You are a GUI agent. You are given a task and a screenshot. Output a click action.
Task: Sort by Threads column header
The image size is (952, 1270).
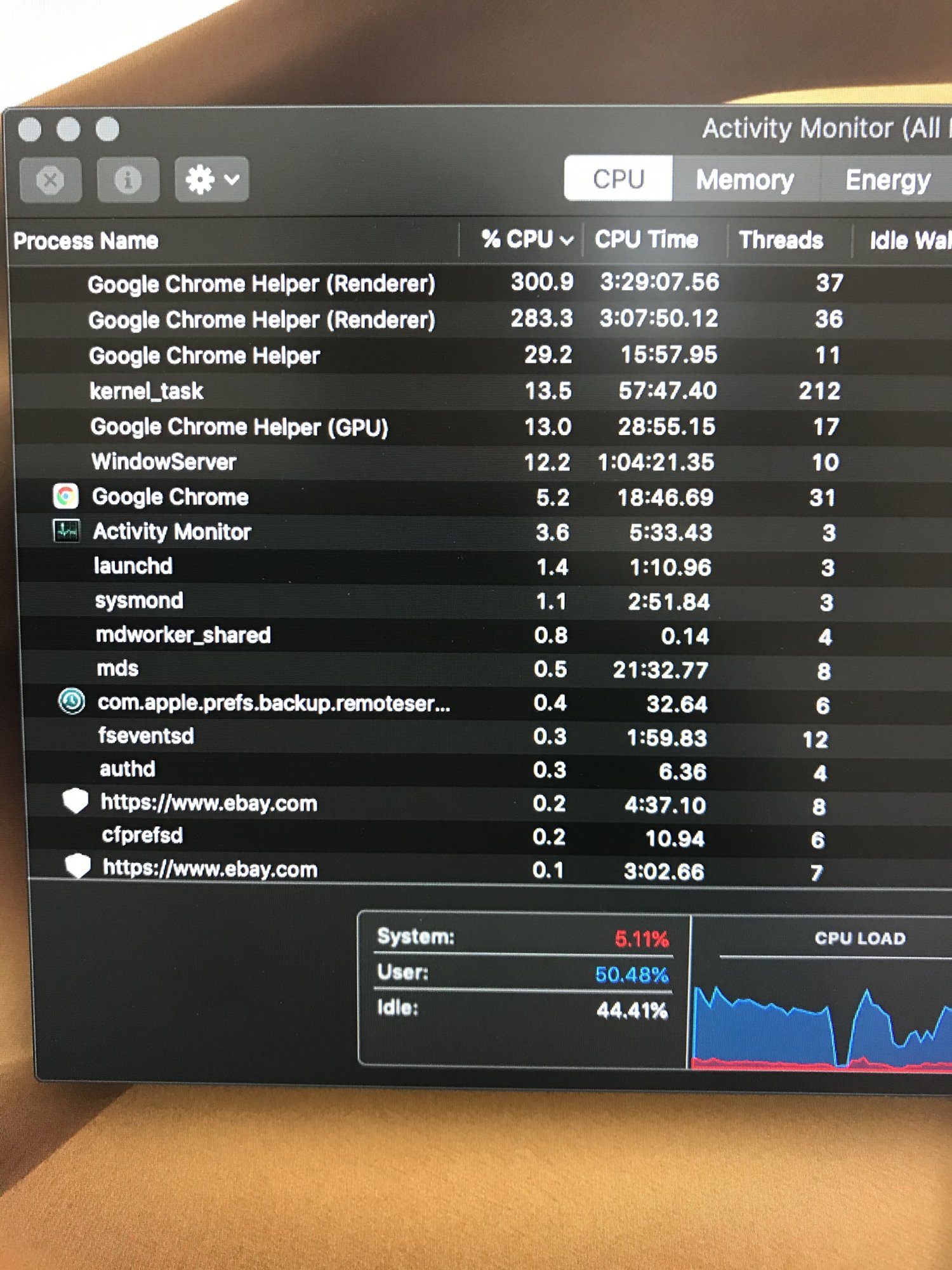[x=781, y=241]
